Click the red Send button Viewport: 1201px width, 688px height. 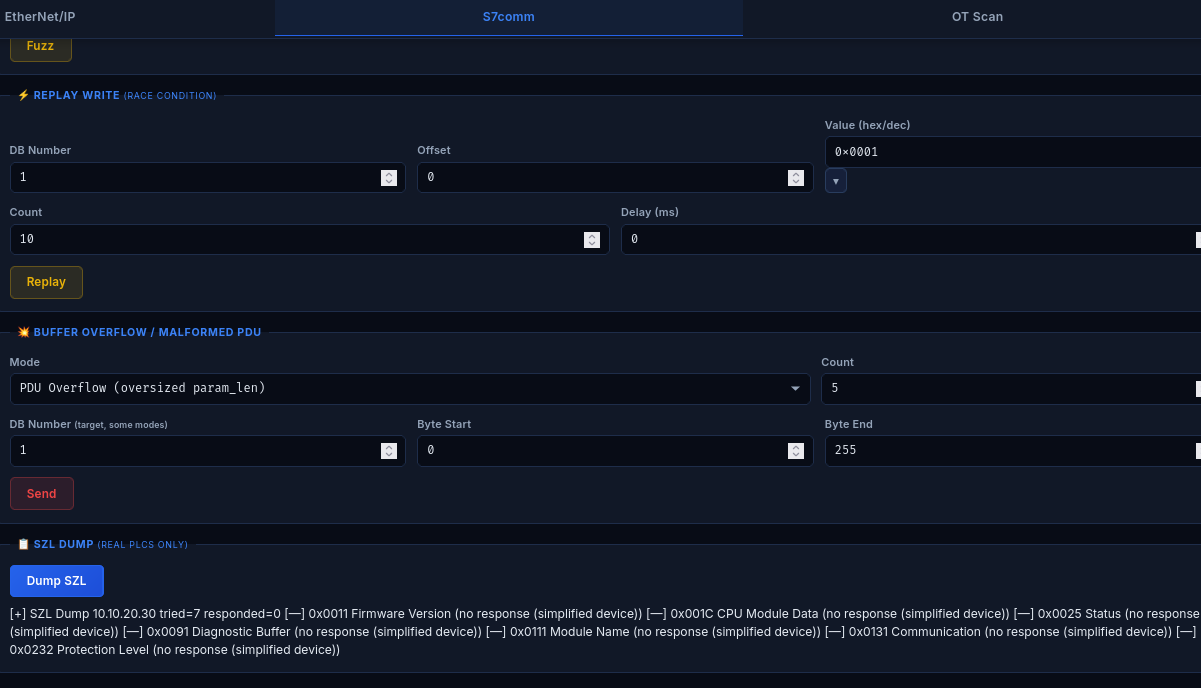point(41,493)
